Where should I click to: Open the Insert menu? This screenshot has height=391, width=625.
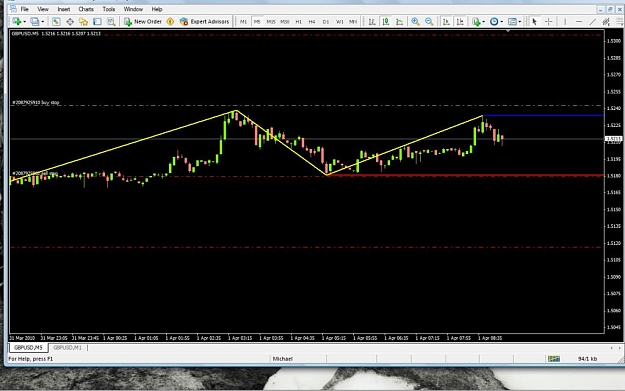(64, 9)
